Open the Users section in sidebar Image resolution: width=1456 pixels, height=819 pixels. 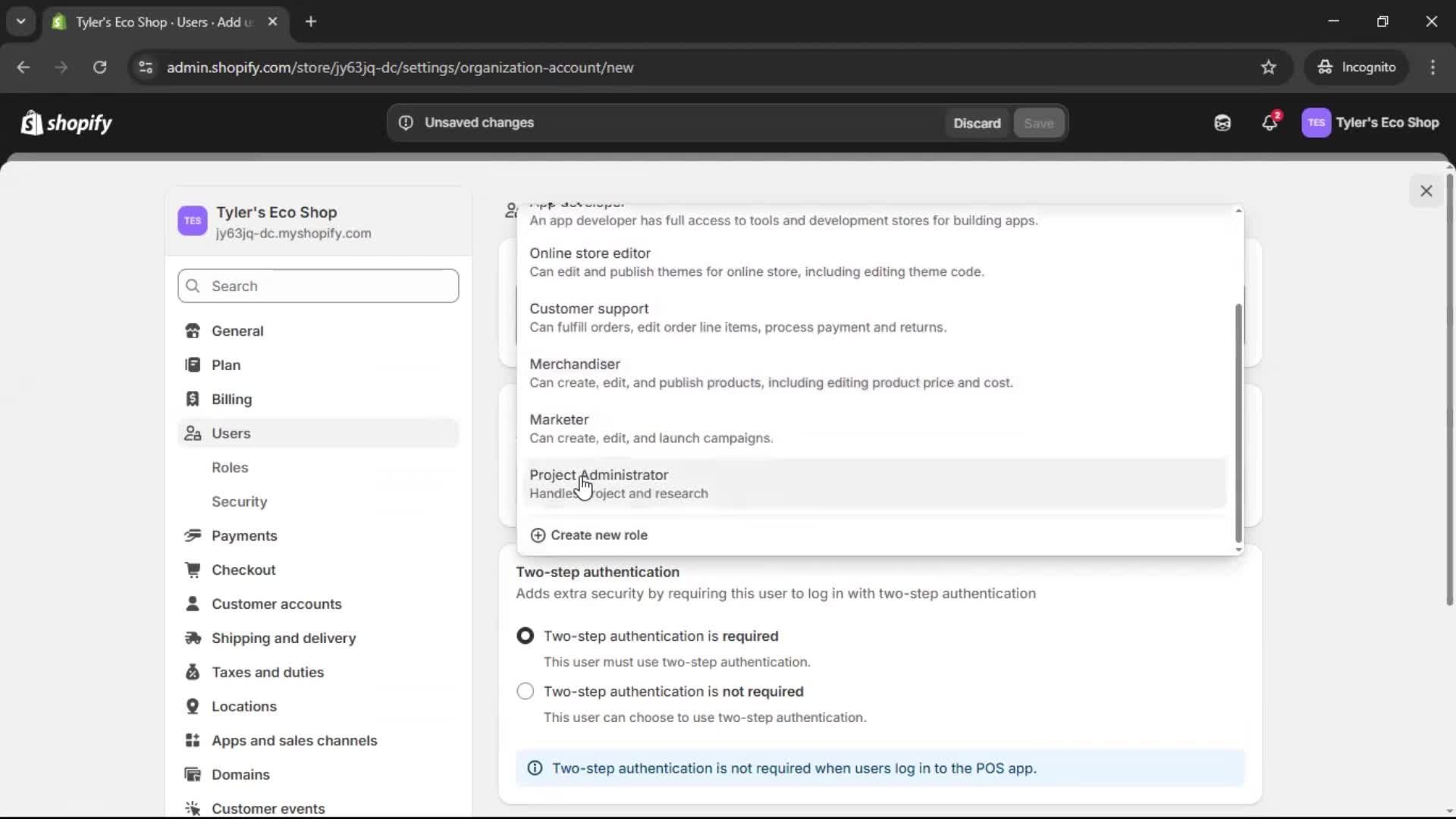point(232,433)
